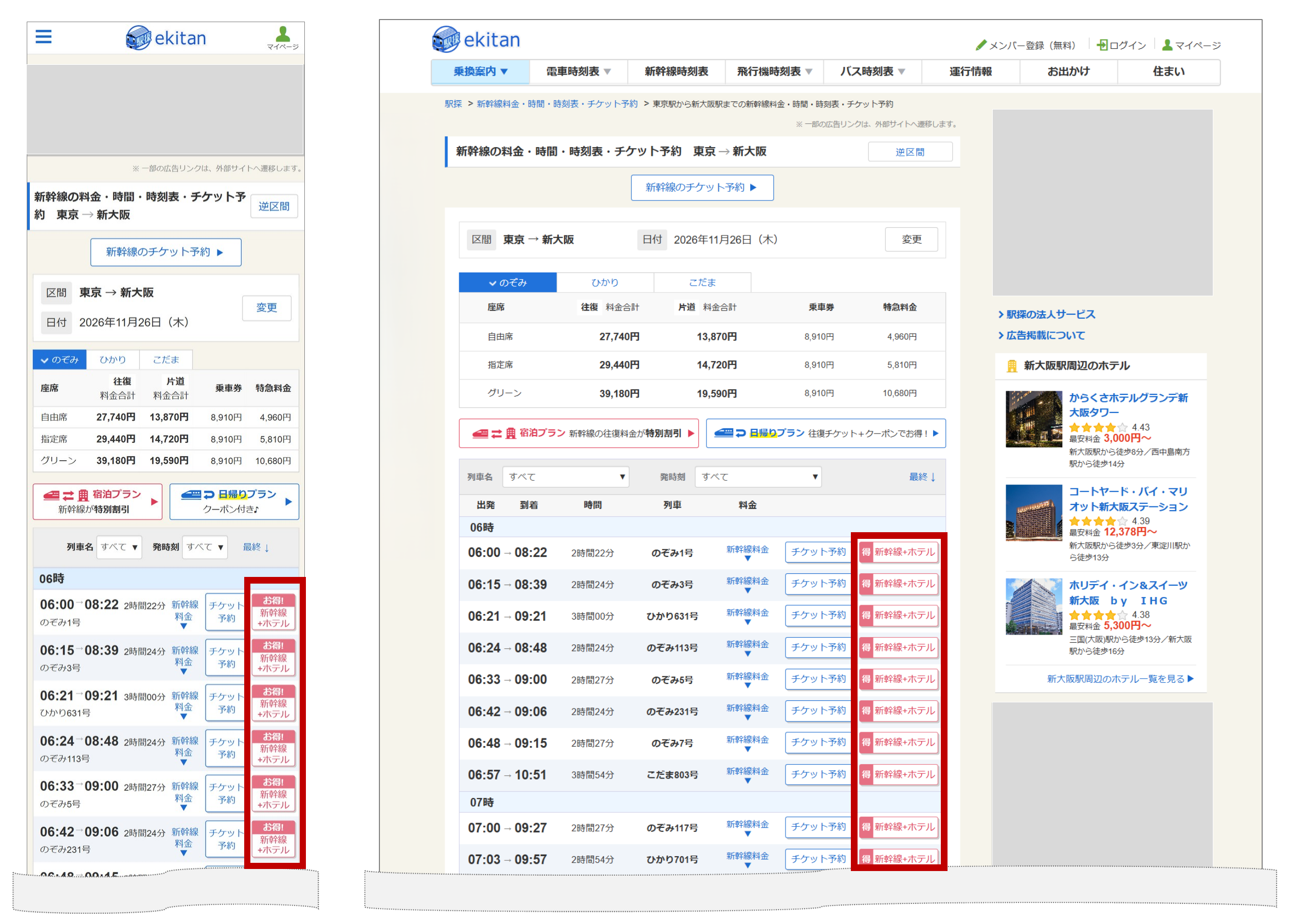
Task: Click チケット予約 for mobile 06:00 row
Action: [x=226, y=612]
